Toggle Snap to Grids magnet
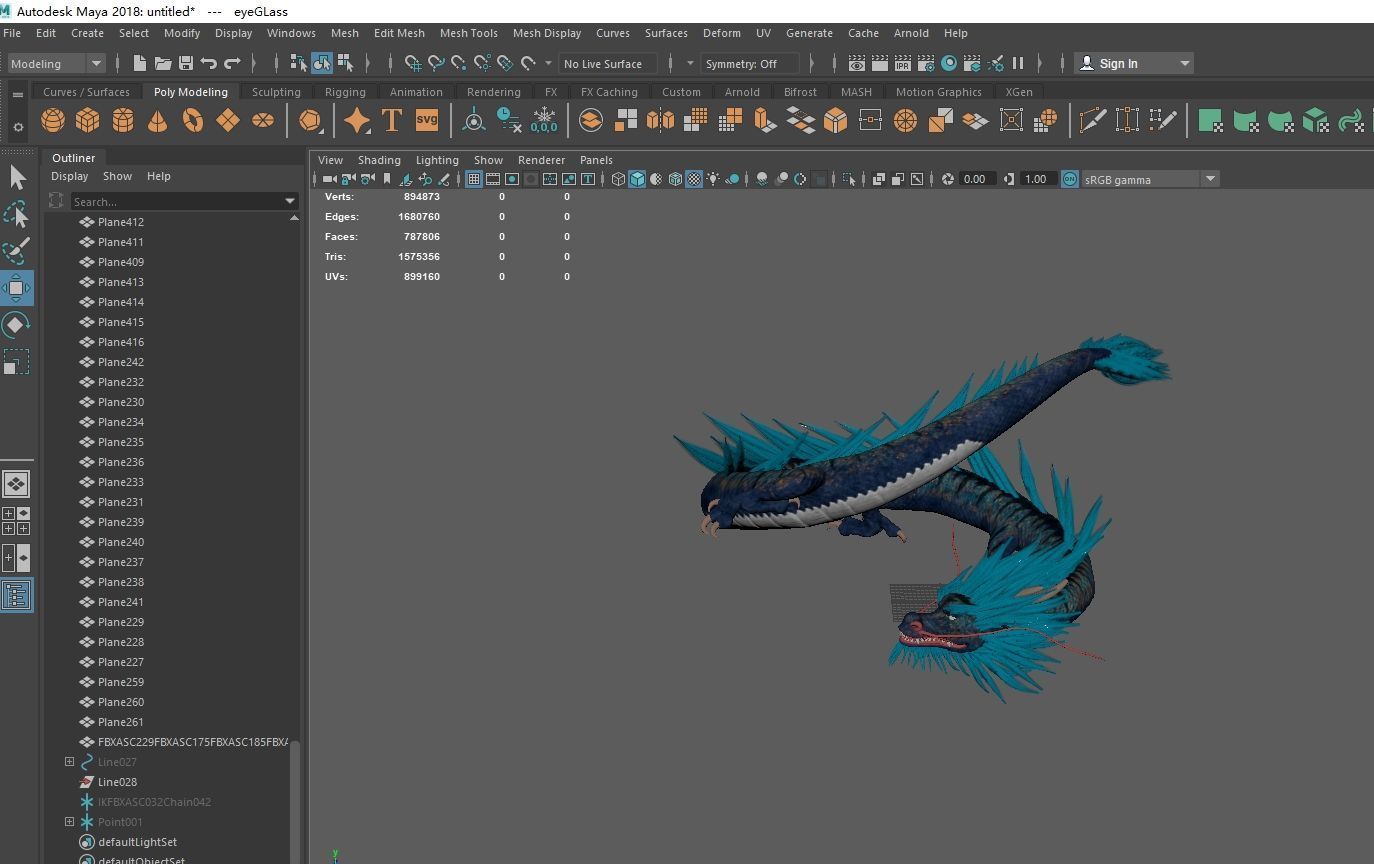Screen dimensions: 1374x864 412,63
